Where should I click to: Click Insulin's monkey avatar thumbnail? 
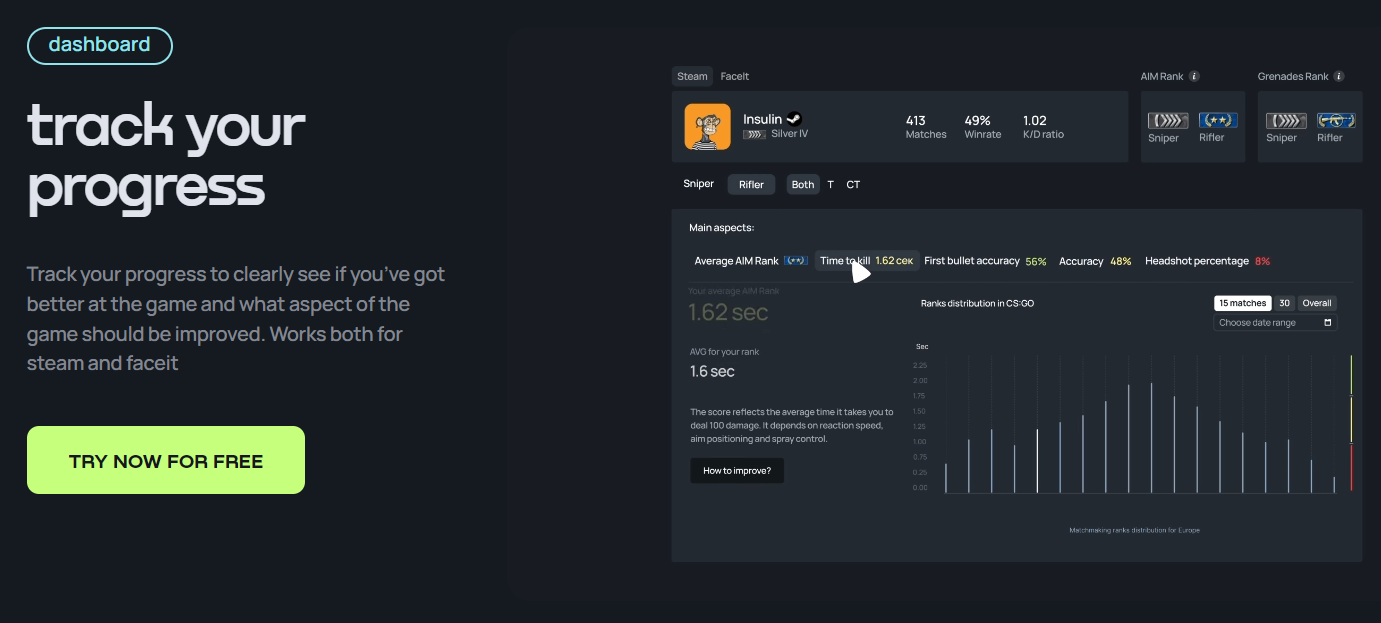point(707,127)
